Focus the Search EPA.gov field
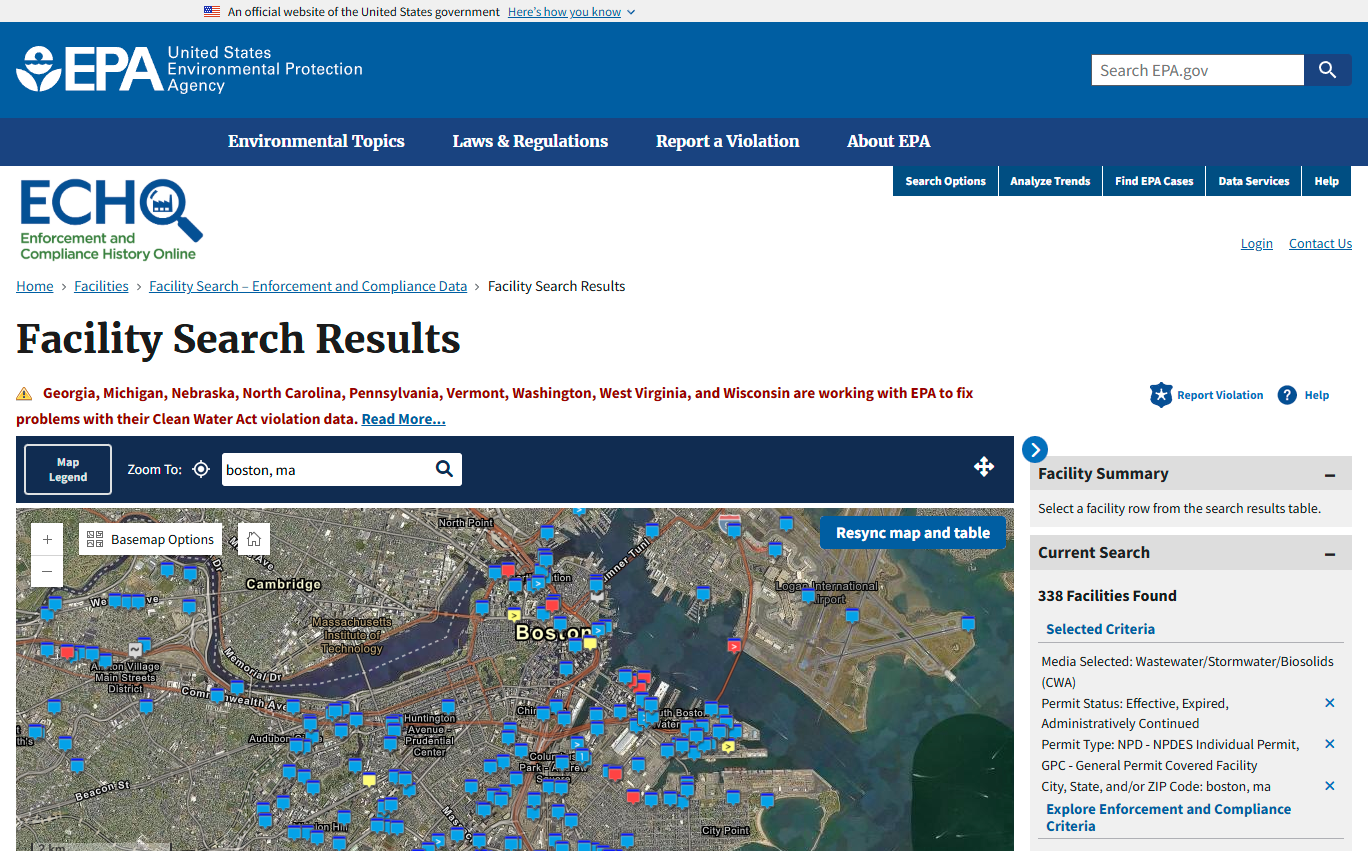The height and width of the screenshot is (851, 1368). [x=1198, y=70]
